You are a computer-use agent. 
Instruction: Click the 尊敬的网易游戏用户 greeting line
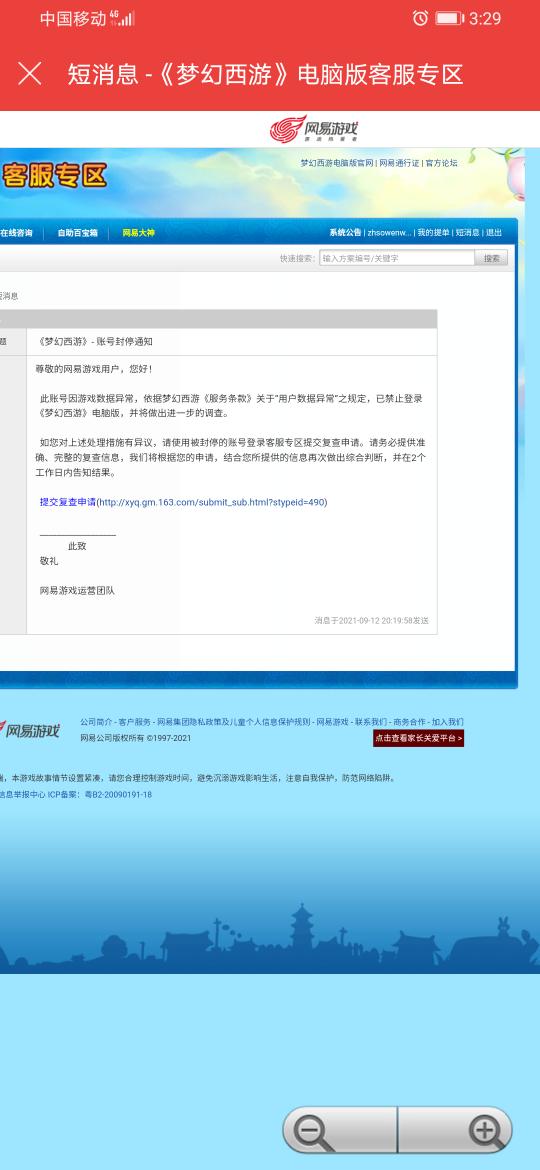93,369
